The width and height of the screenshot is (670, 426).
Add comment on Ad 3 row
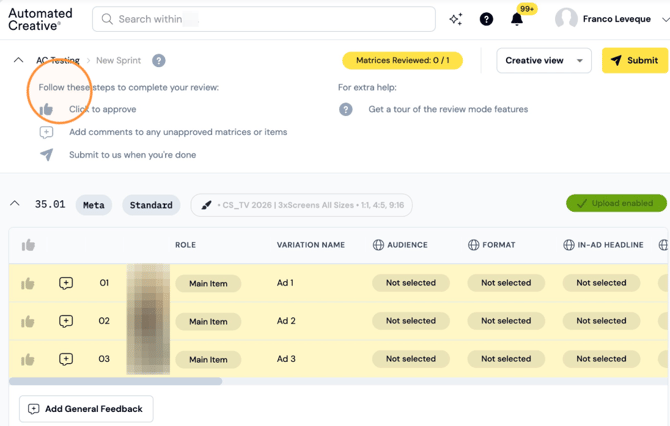click(x=66, y=359)
